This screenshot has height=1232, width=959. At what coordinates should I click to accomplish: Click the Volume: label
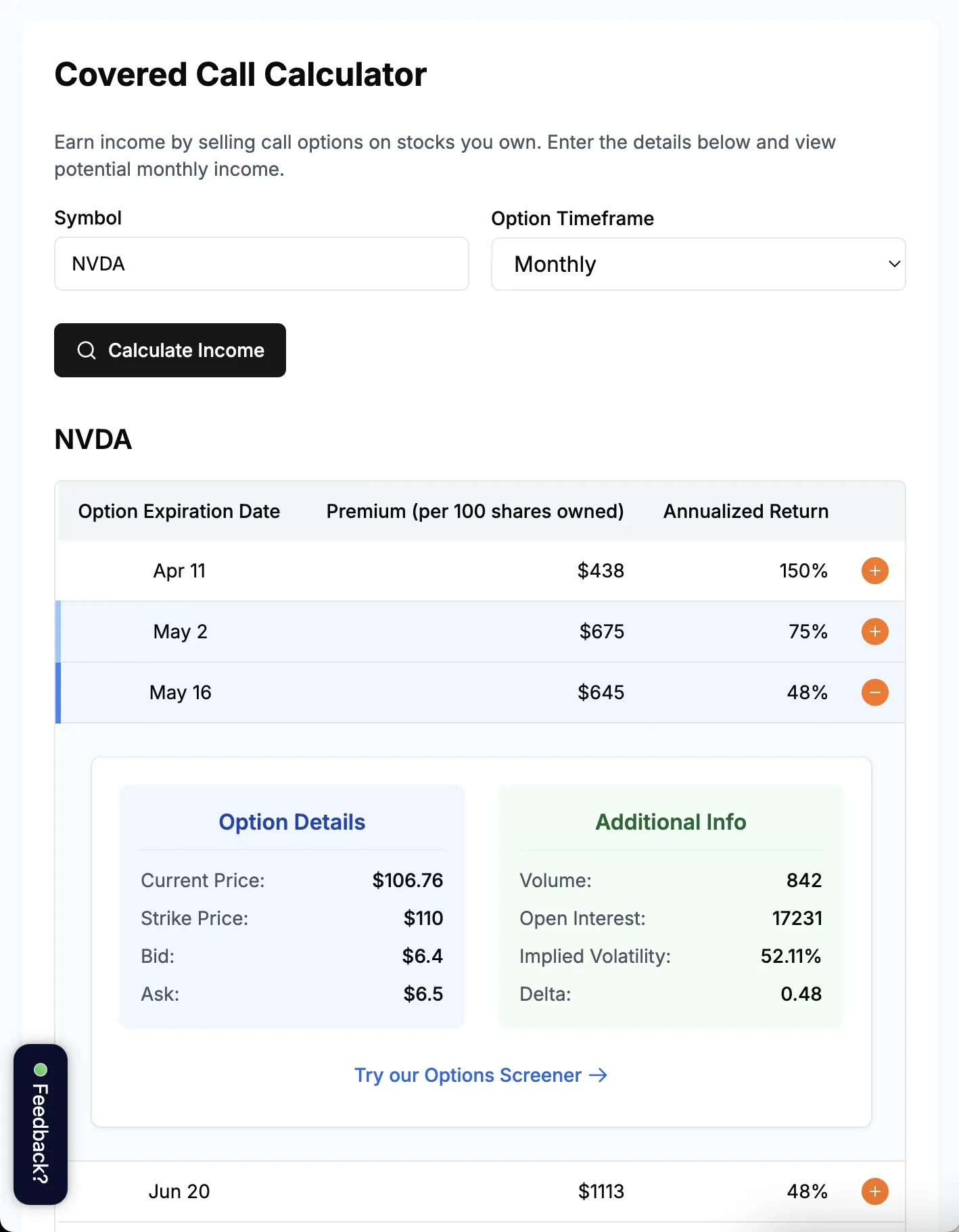click(x=555, y=880)
